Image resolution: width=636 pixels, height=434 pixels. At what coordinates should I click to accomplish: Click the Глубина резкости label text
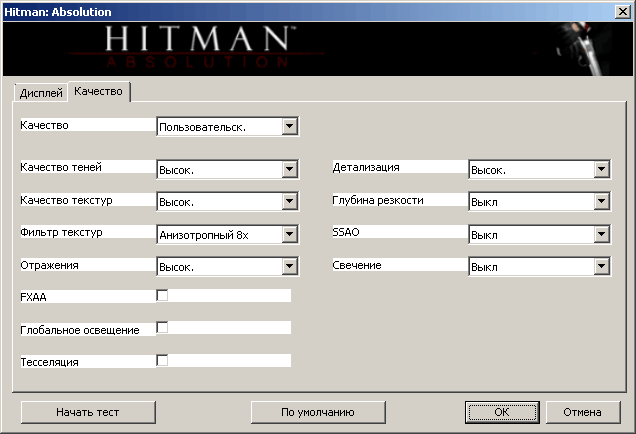click(x=378, y=200)
